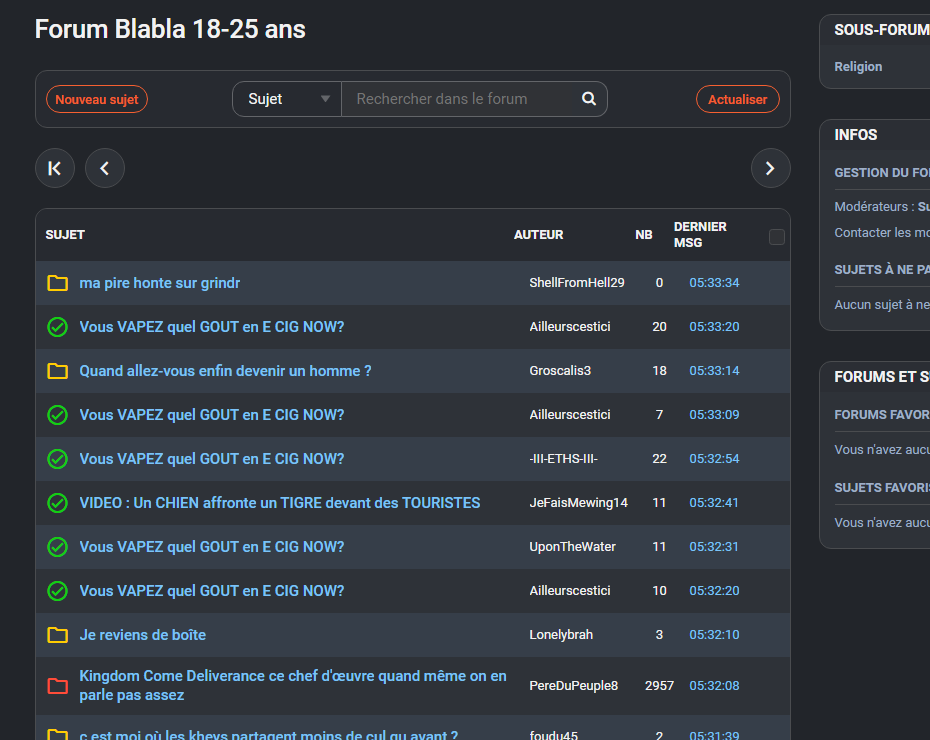
Task: Open author profile PereDuPeuple8
Action: coord(574,686)
